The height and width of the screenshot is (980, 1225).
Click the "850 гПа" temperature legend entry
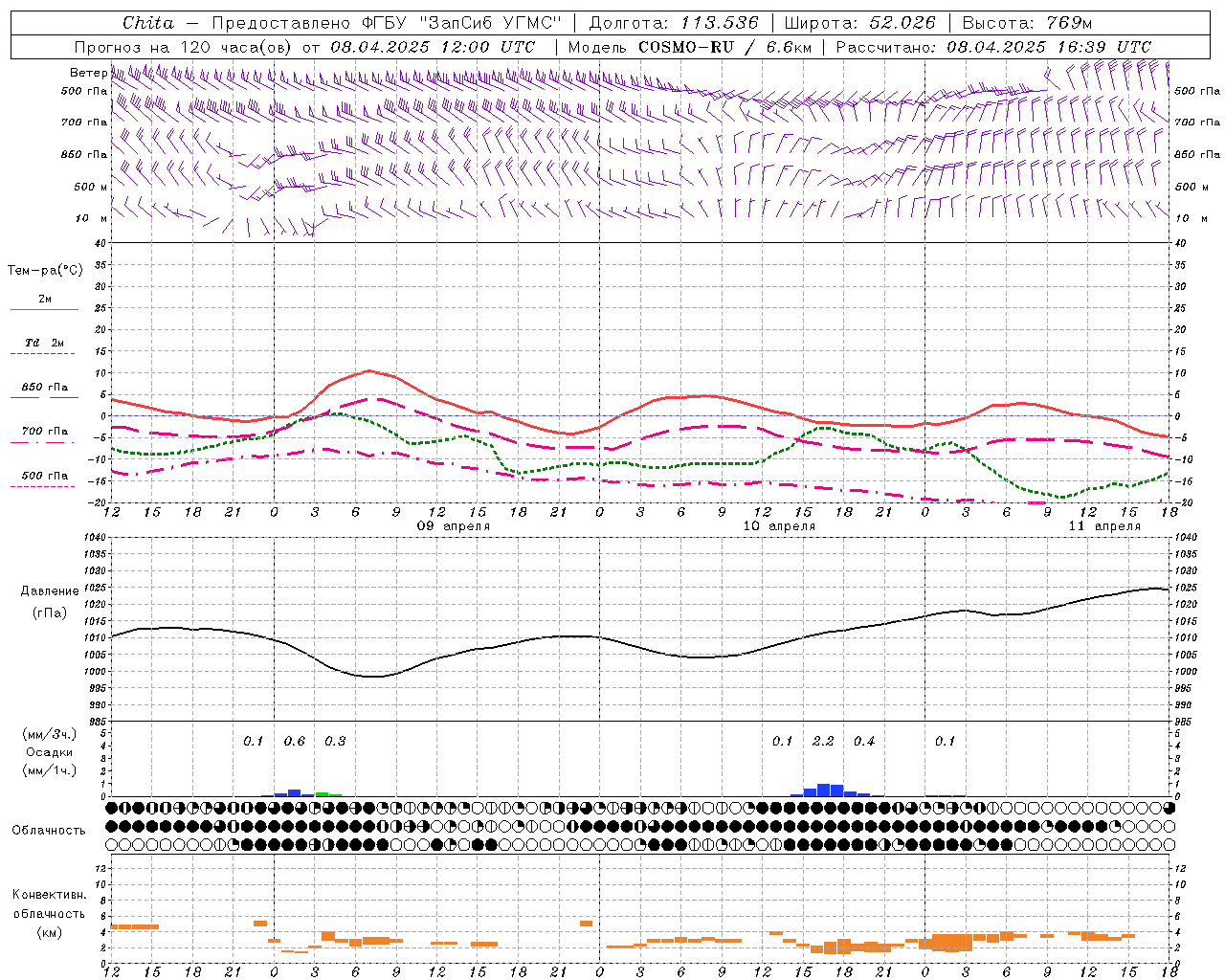tap(45, 388)
